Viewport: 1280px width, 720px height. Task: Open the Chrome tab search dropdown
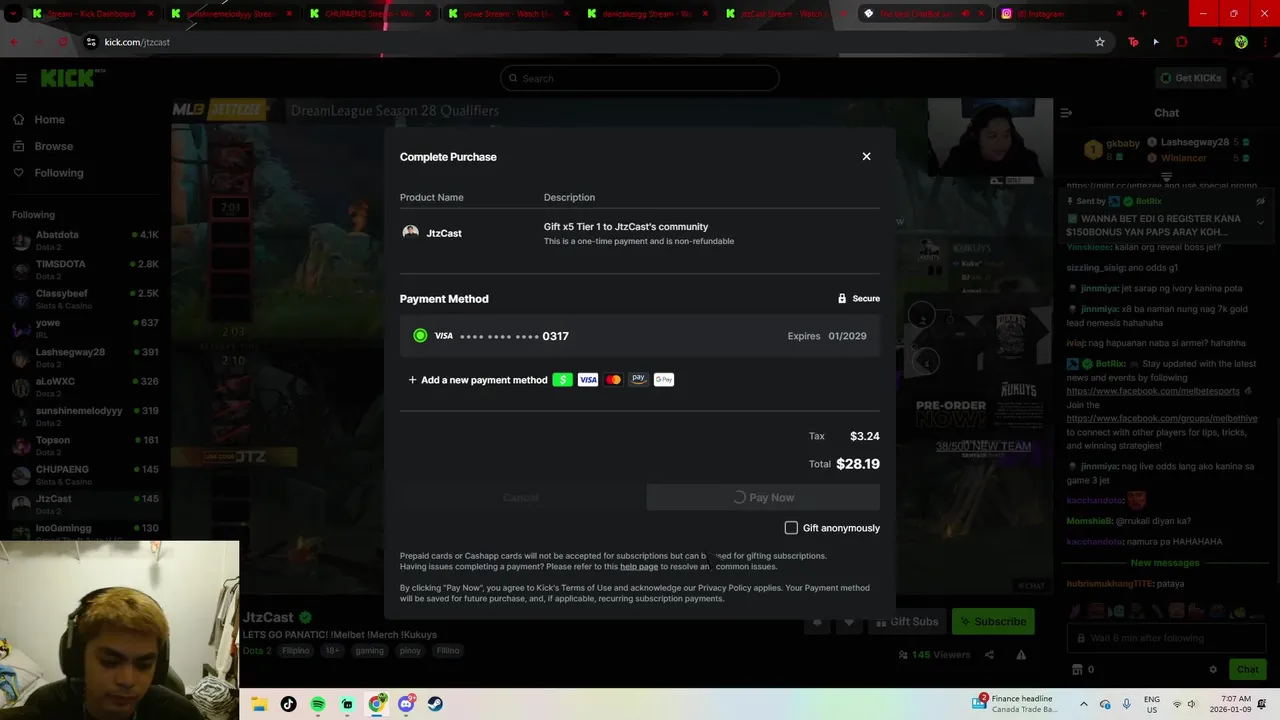coord(14,14)
